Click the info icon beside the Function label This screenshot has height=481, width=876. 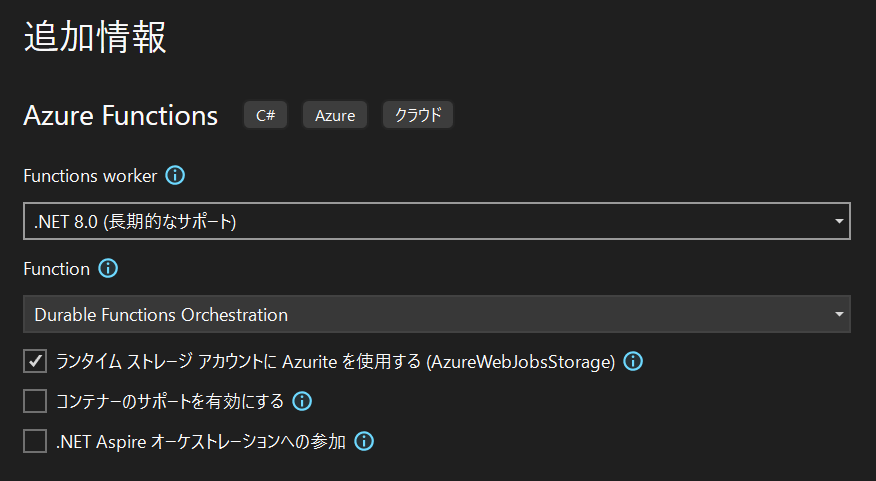click(x=108, y=269)
